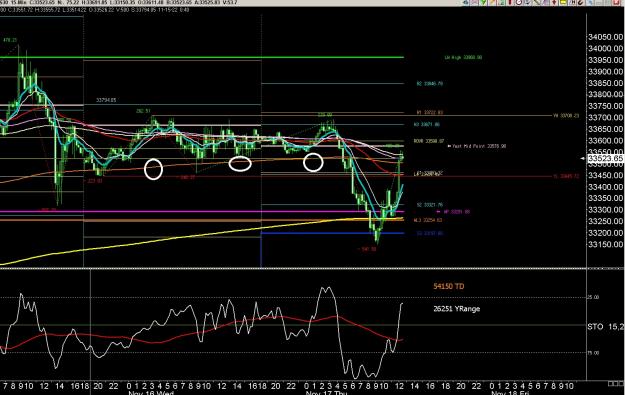Screen dimensions: 625x395
Task: Click the 33150.00 price axis label
Action: click(x=605, y=244)
